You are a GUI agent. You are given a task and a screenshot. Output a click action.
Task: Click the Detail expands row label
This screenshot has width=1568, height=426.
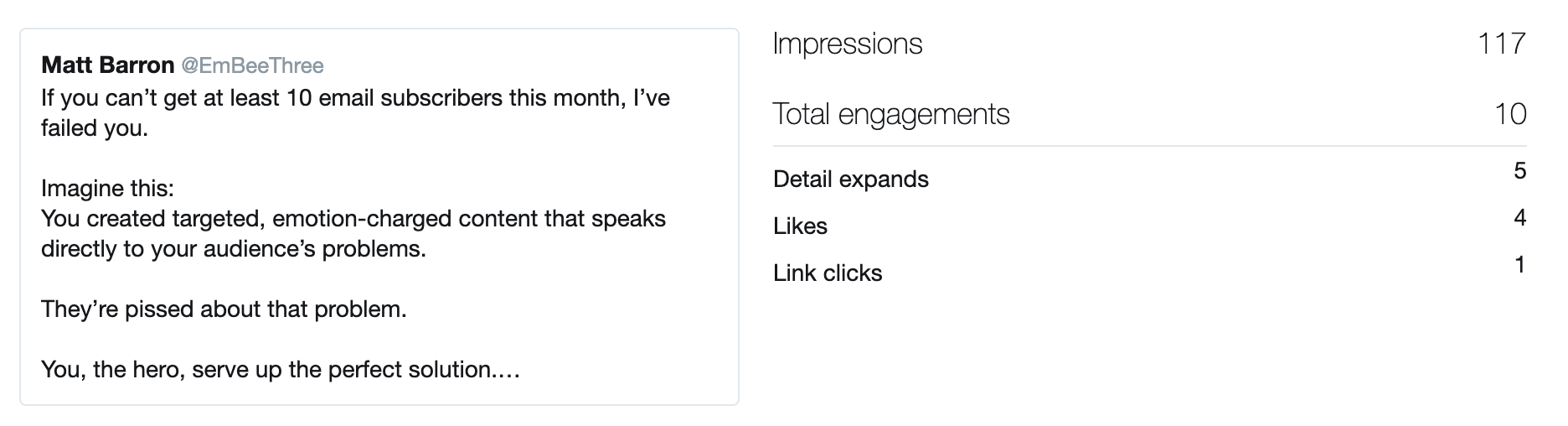(x=851, y=179)
